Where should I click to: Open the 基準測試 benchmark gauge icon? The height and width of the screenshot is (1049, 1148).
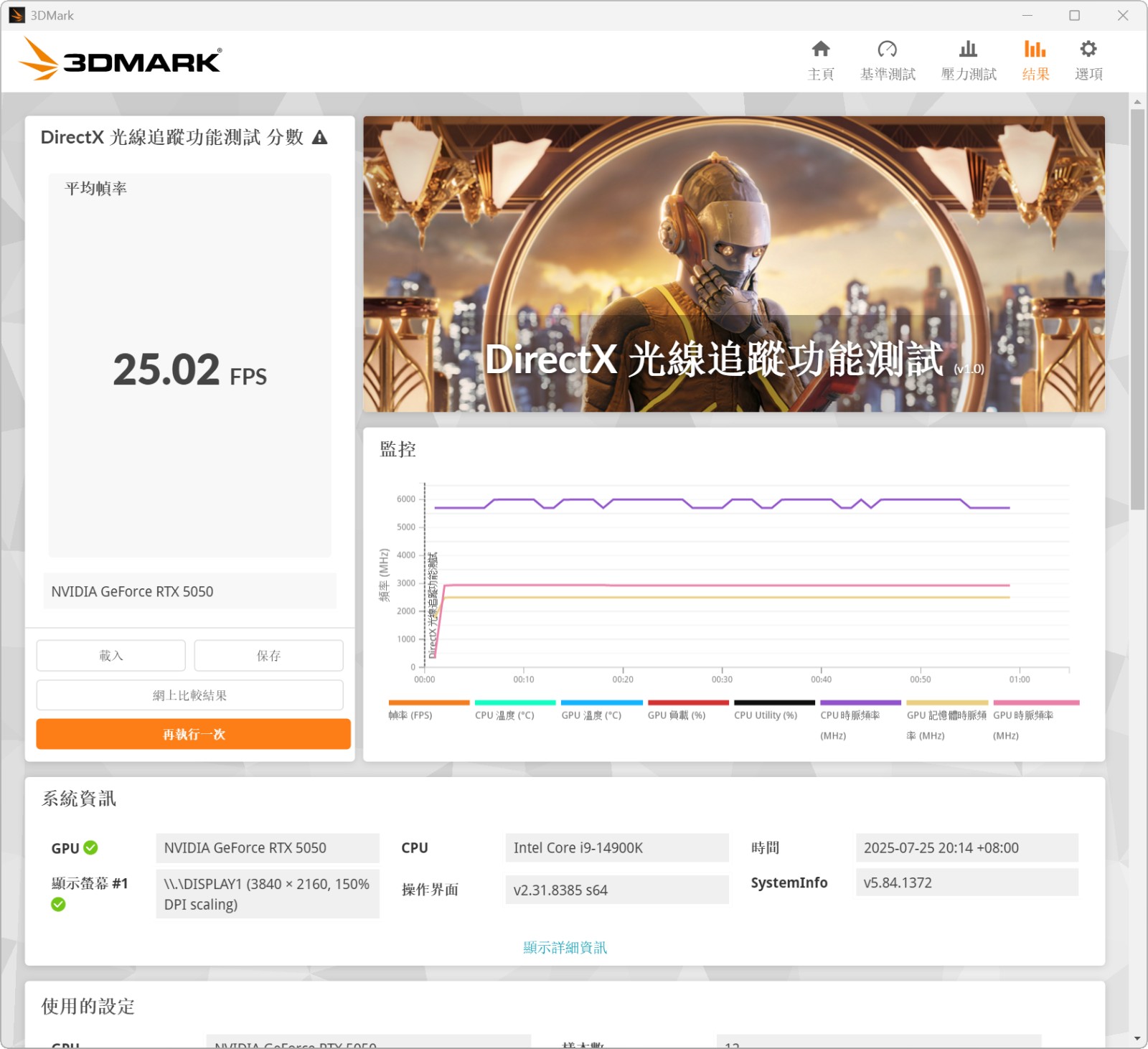(x=888, y=50)
